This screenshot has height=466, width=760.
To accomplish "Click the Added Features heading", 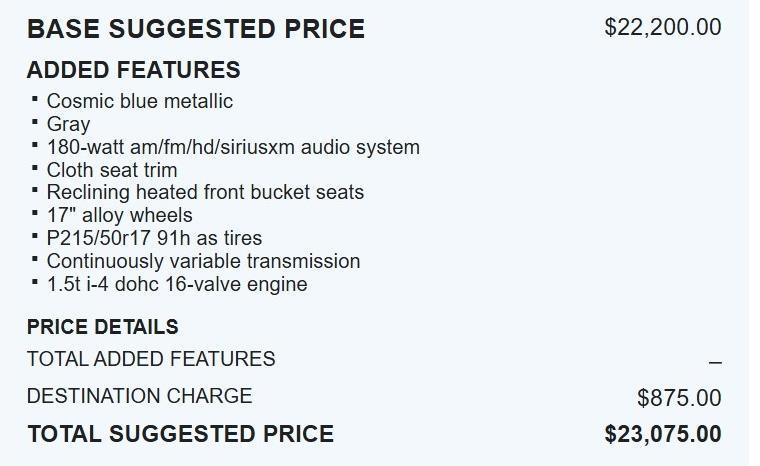I will click(x=133, y=70).
